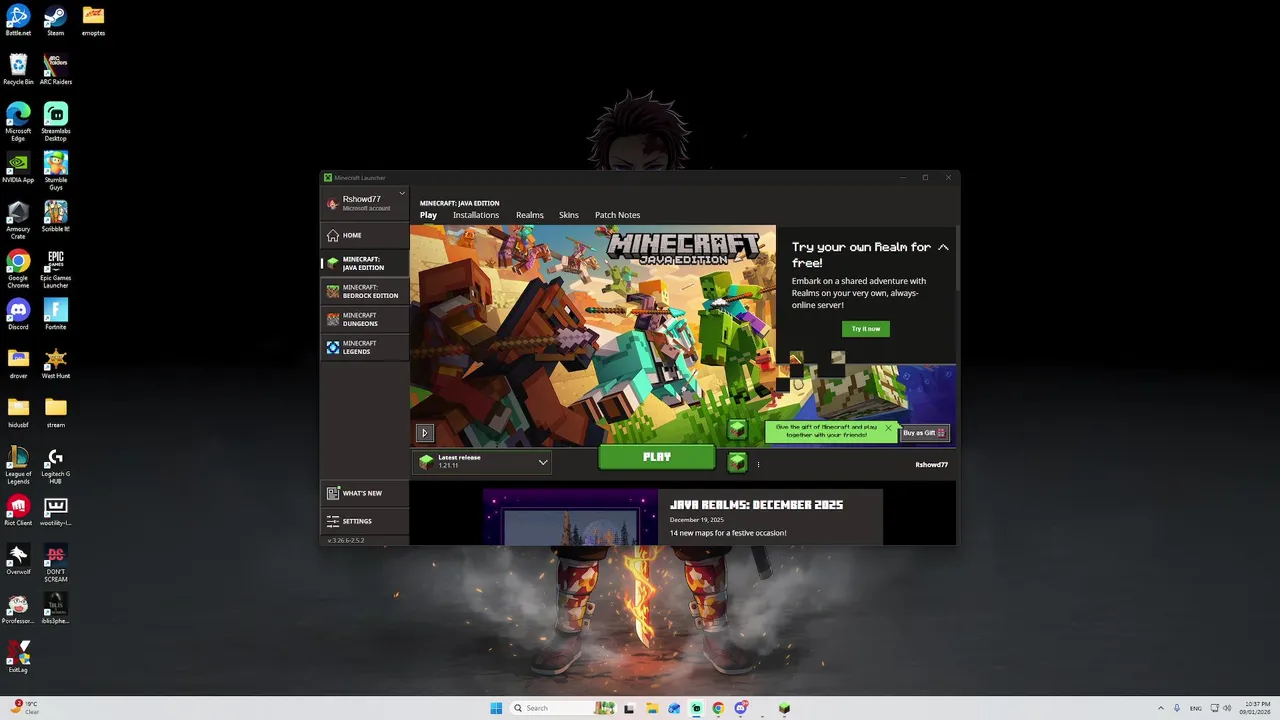Click the Try it now button
Screen dimensions: 1280x720
pyautogui.click(x=866, y=329)
